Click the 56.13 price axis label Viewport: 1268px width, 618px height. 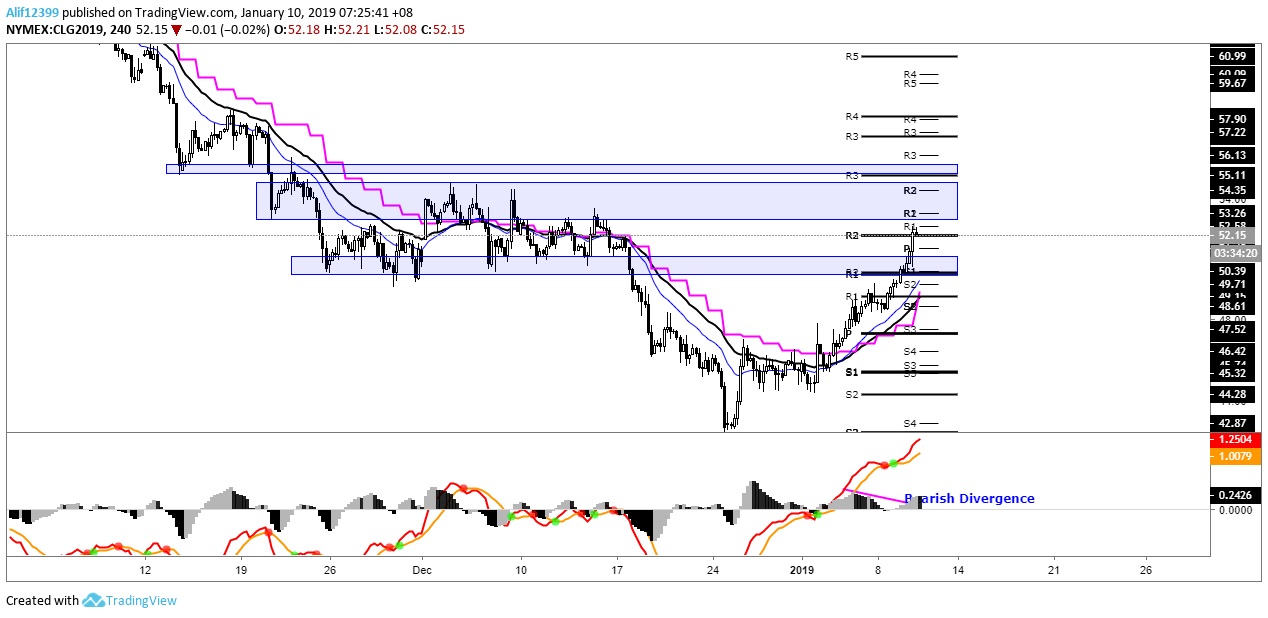[x=1232, y=155]
